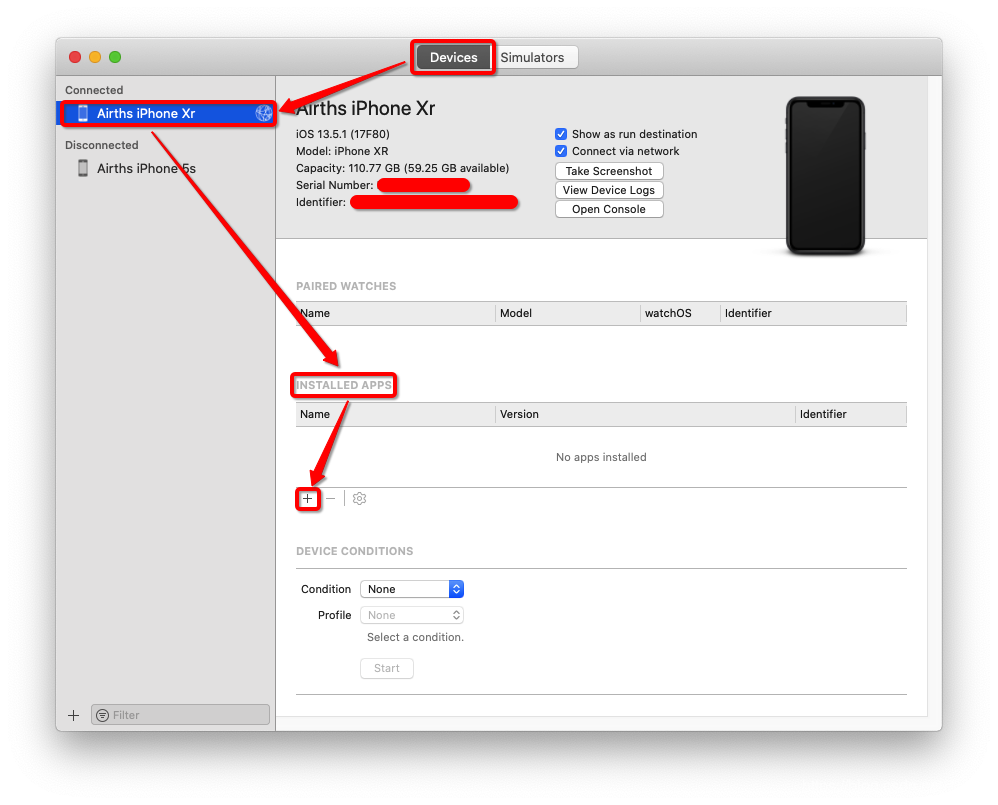
Task: Click the filter icon in search field
Action: tap(102, 715)
